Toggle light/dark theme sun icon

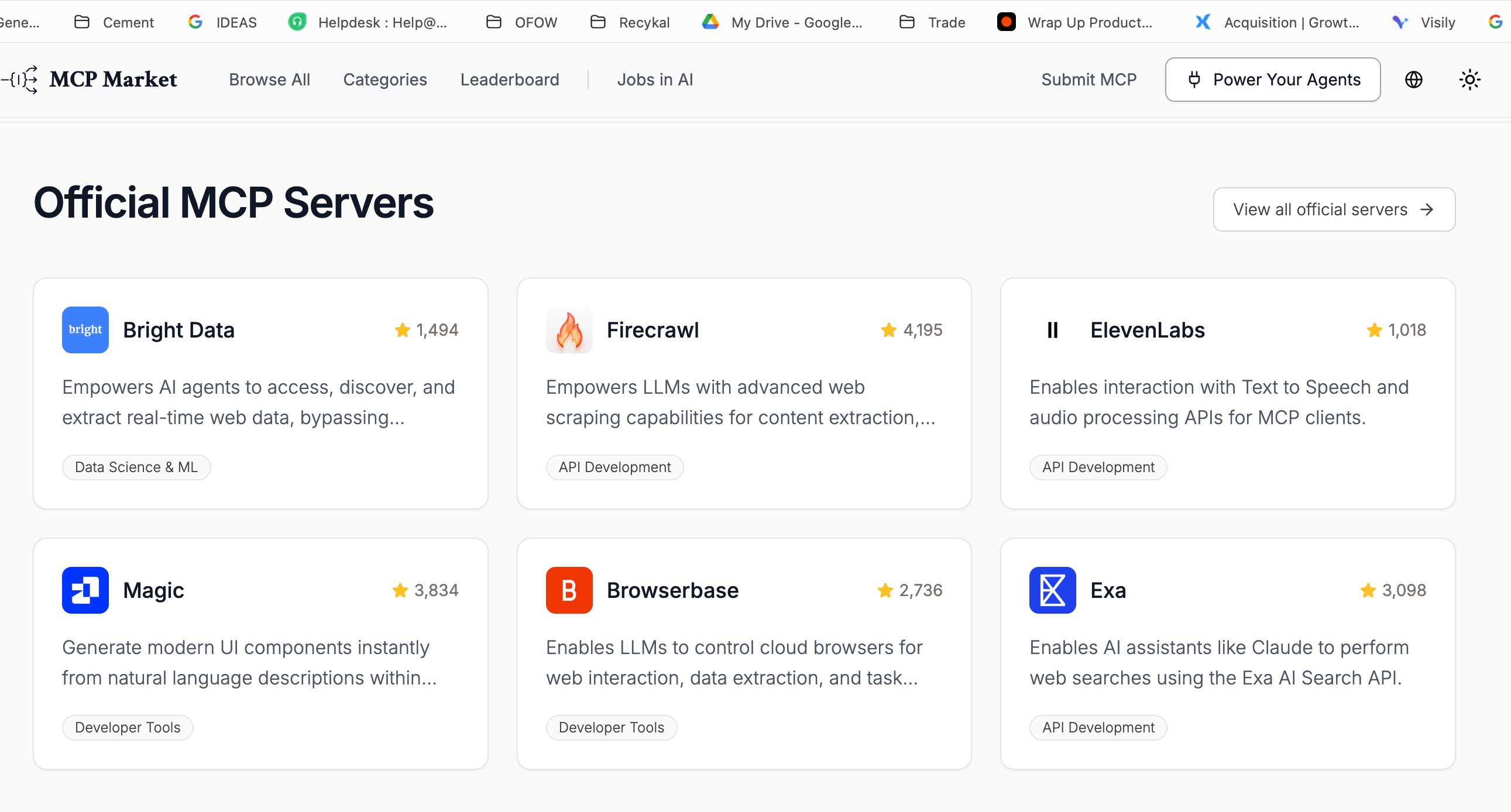(1469, 80)
